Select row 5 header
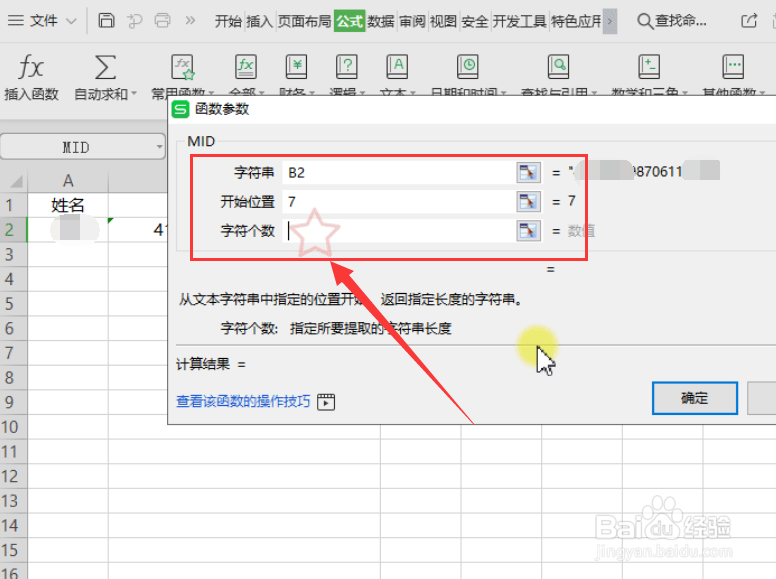This screenshot has width=776, height=579. pos(13,303)
